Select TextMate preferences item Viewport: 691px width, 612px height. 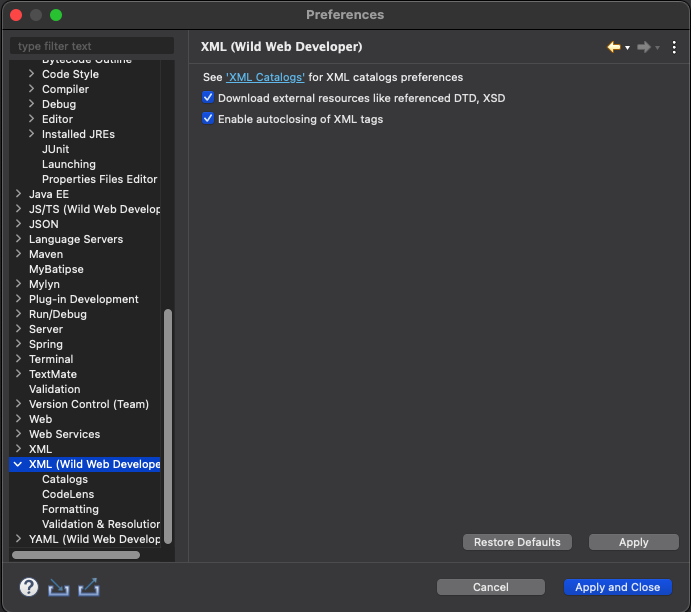point(53,374)
